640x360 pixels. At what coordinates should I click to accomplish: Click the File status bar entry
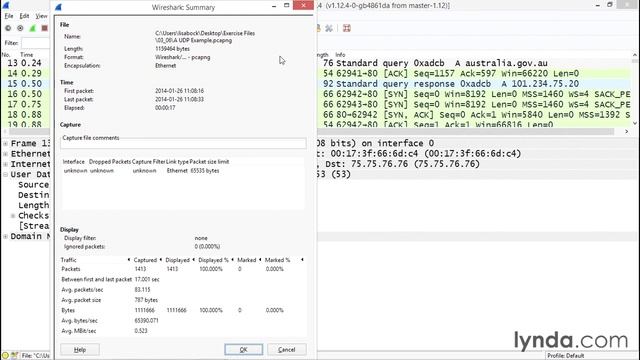[36, 356]
